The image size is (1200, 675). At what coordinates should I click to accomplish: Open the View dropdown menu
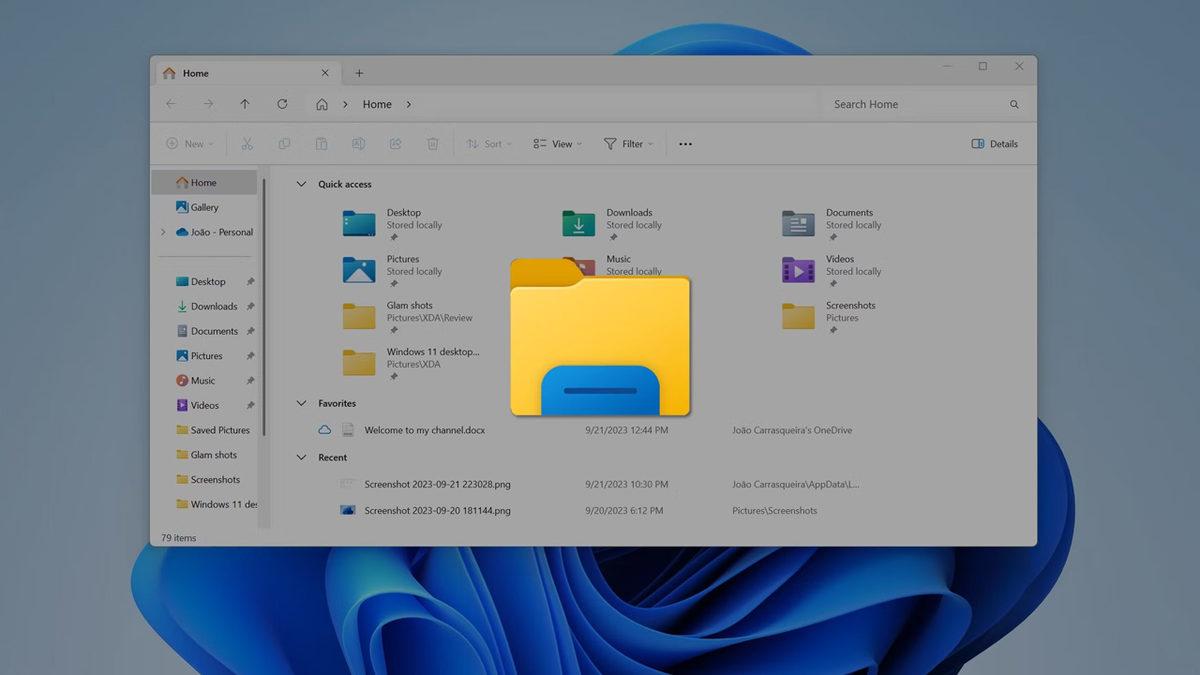pos(556,143)
